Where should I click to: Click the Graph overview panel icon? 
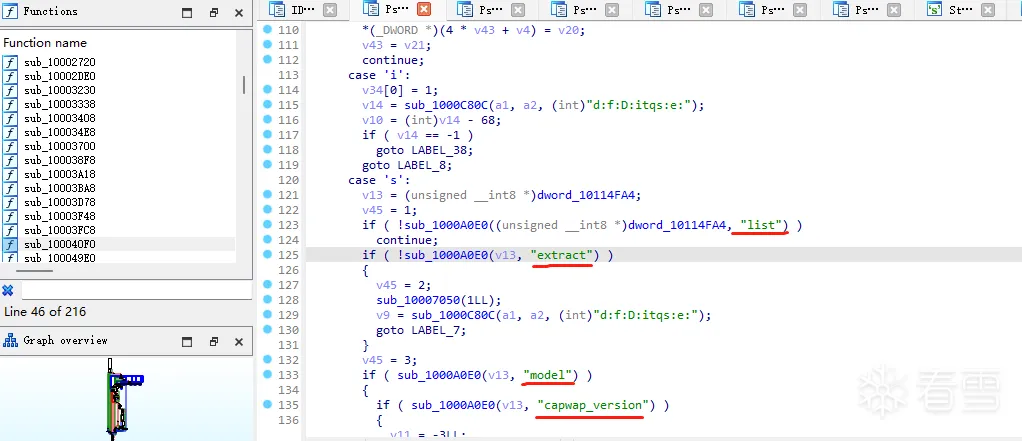pyautogui.click(x=10, y=341)
